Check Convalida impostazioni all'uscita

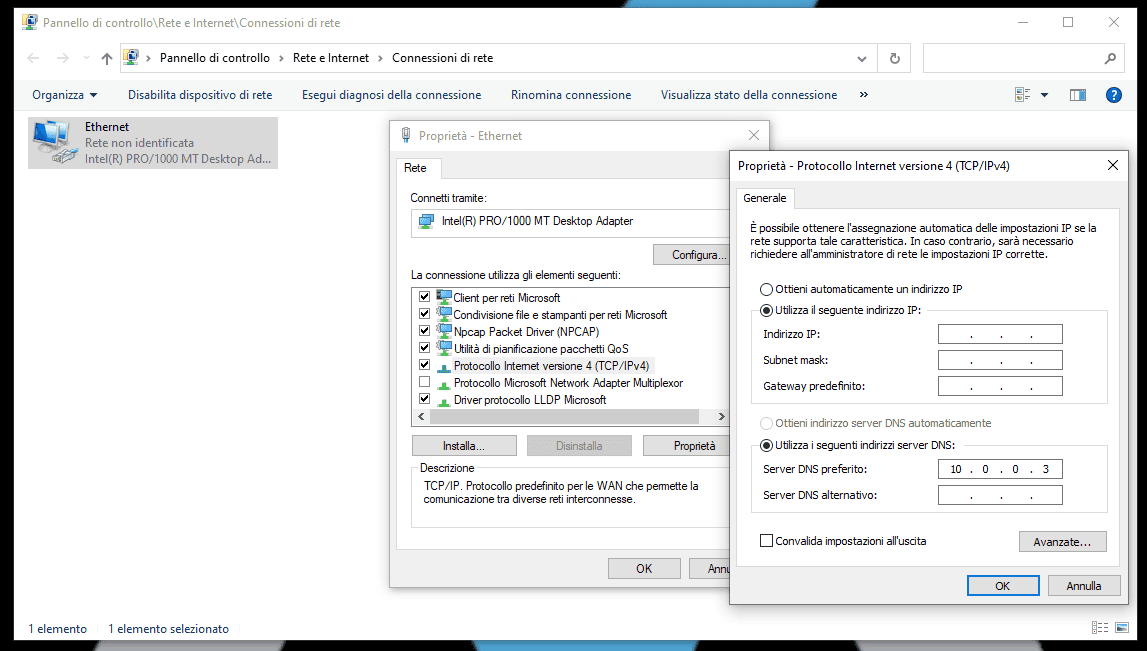(x=767, y=541)
